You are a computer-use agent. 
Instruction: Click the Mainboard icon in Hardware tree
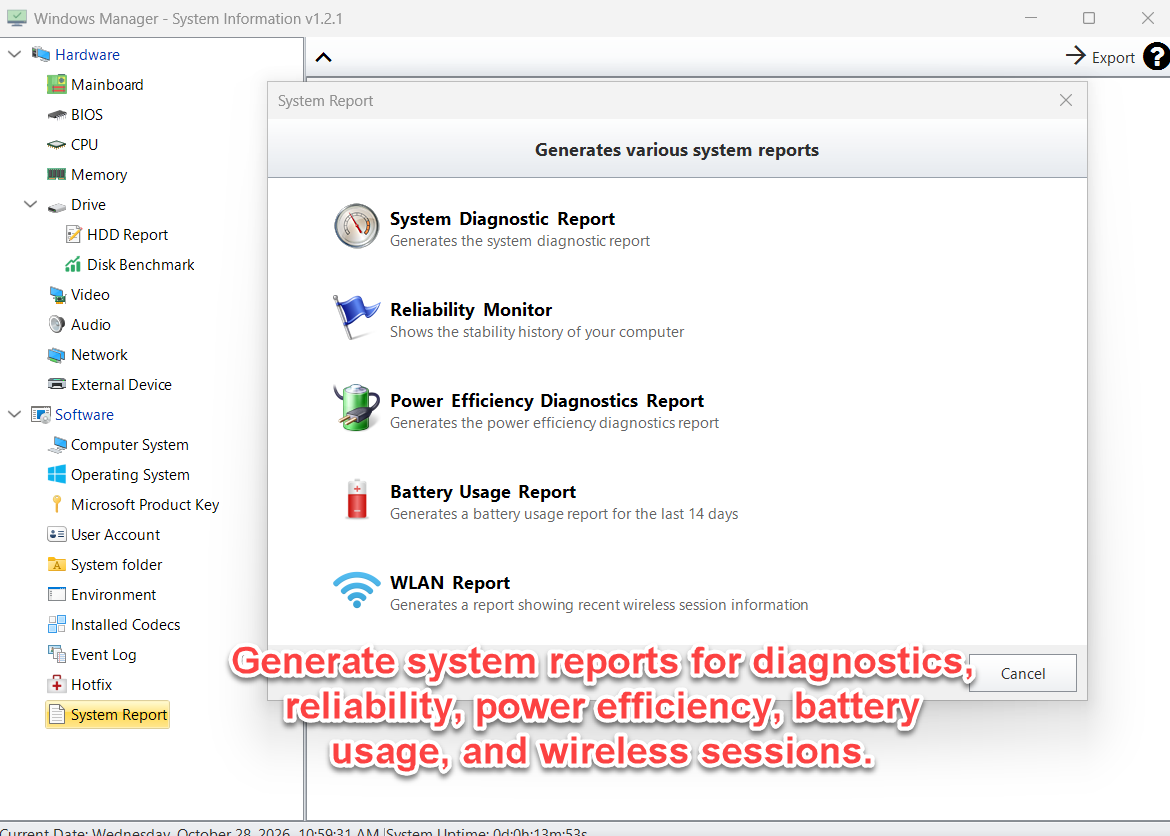tap(57, 84)
